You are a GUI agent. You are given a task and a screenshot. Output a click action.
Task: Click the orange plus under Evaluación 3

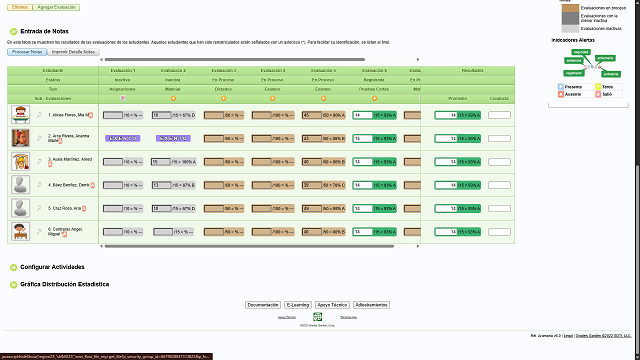pos(223,98)
